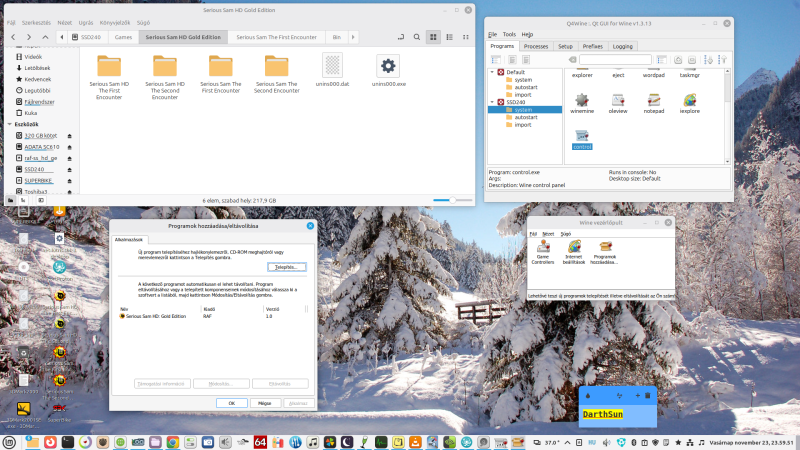Open the Logging tab in Q4Wine
Viewport: 800px width, 450px height.
click(622, 46)
